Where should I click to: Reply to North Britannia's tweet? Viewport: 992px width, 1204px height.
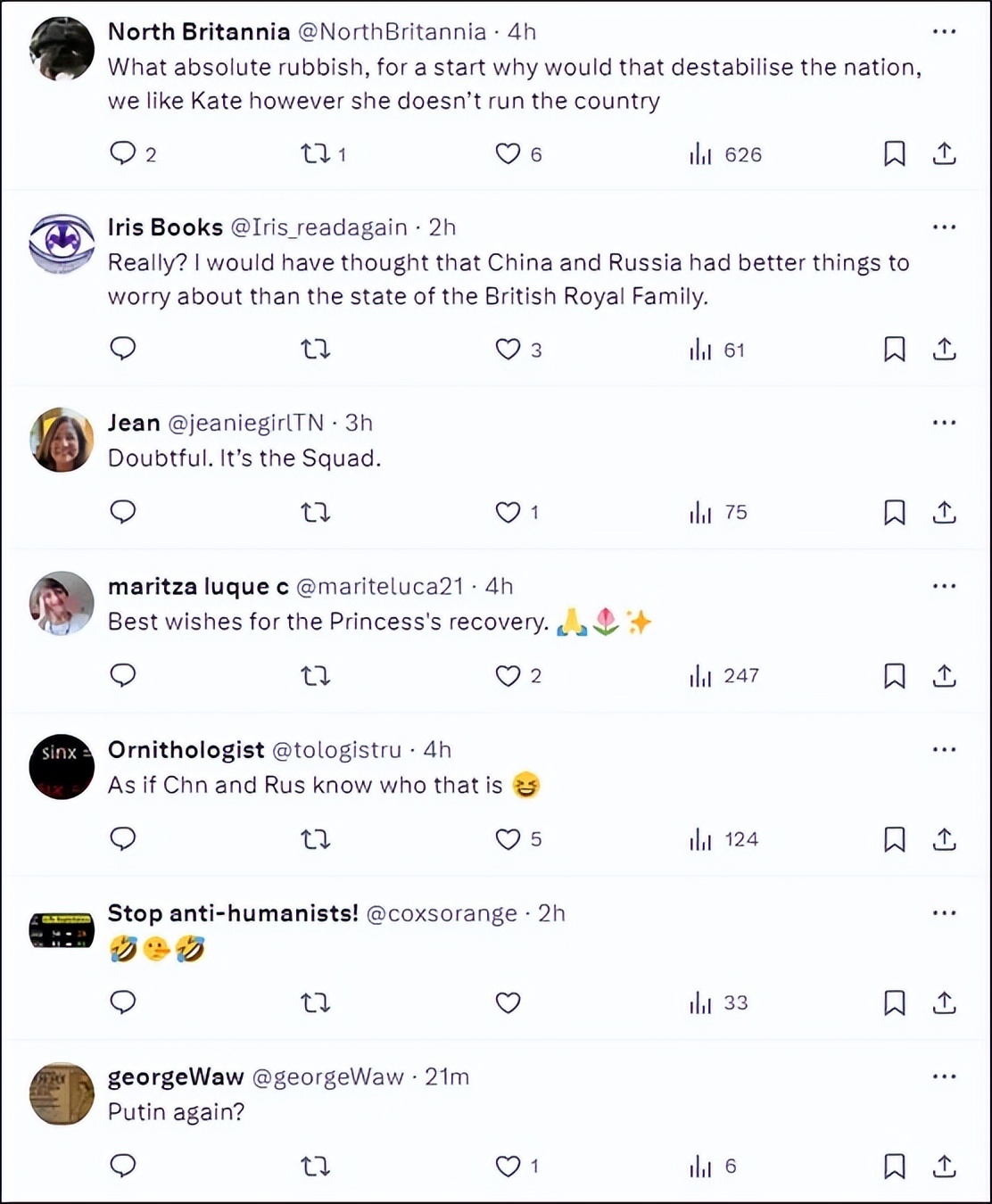pos(123,154)
